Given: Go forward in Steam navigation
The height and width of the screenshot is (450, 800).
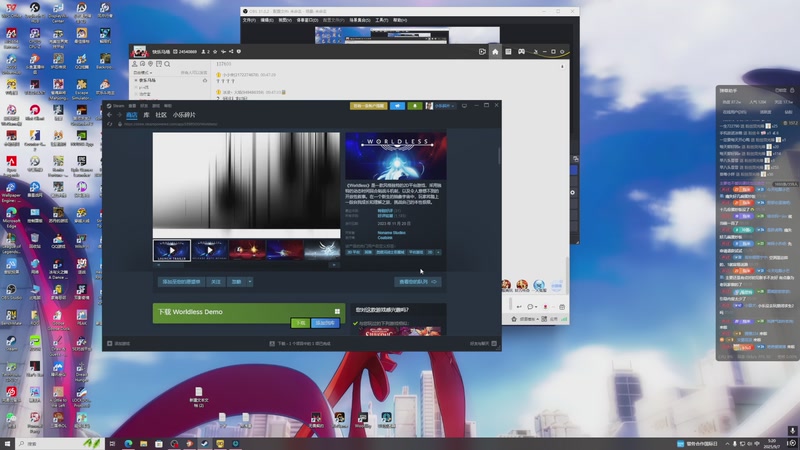Looking at the screenshot, I should [x=119, y=115].
